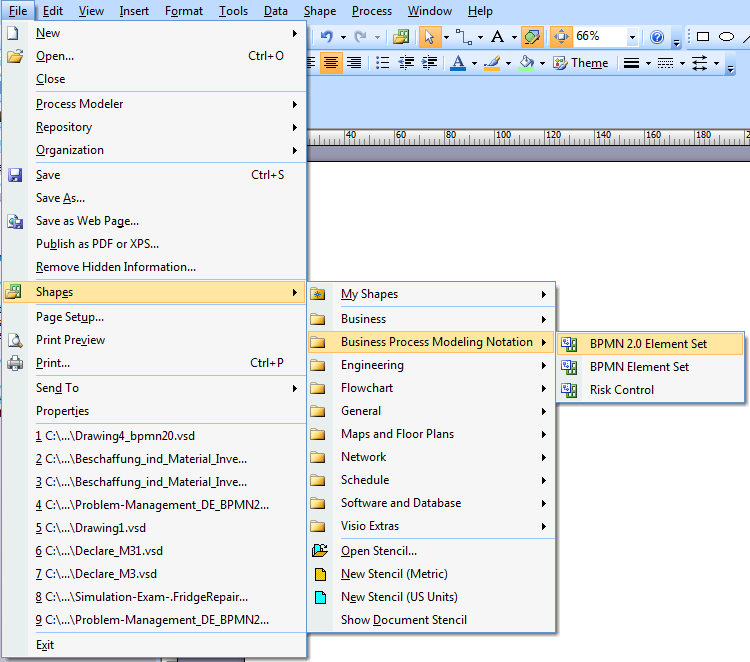The width and height of the screenshot is (750, 662).
Task: Open the Format menu
Action: coord(184,11)
